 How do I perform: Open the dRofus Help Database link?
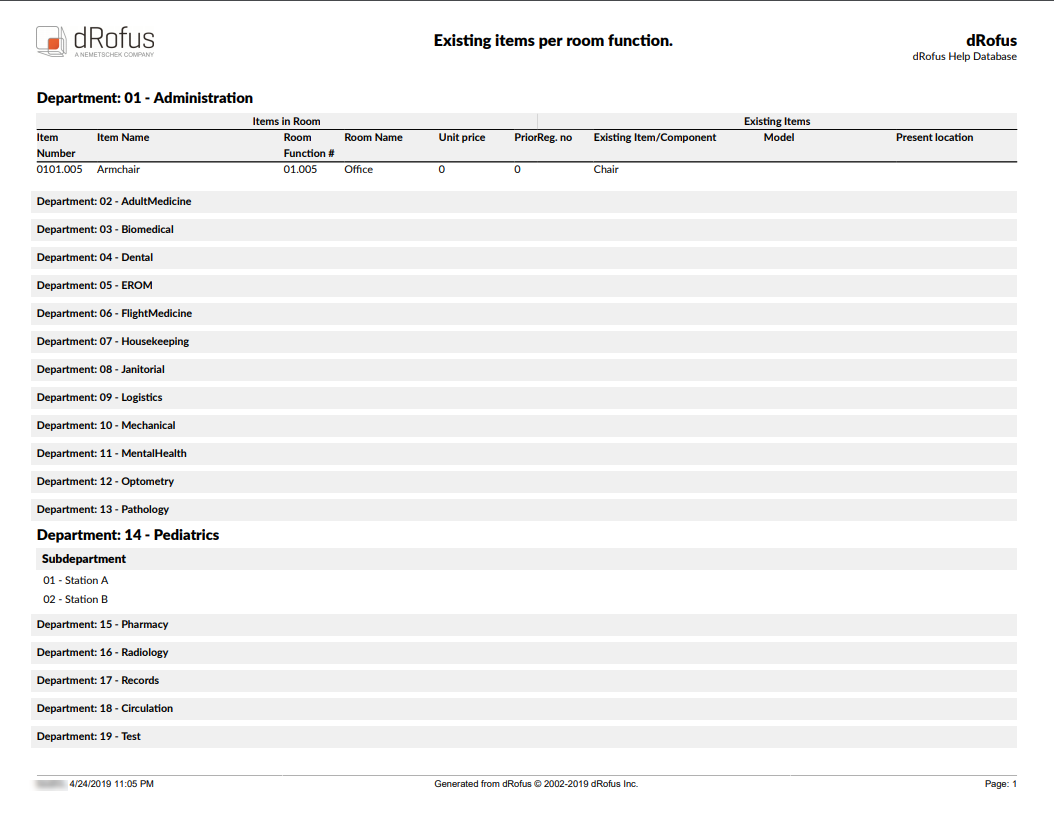pos(964,57)
